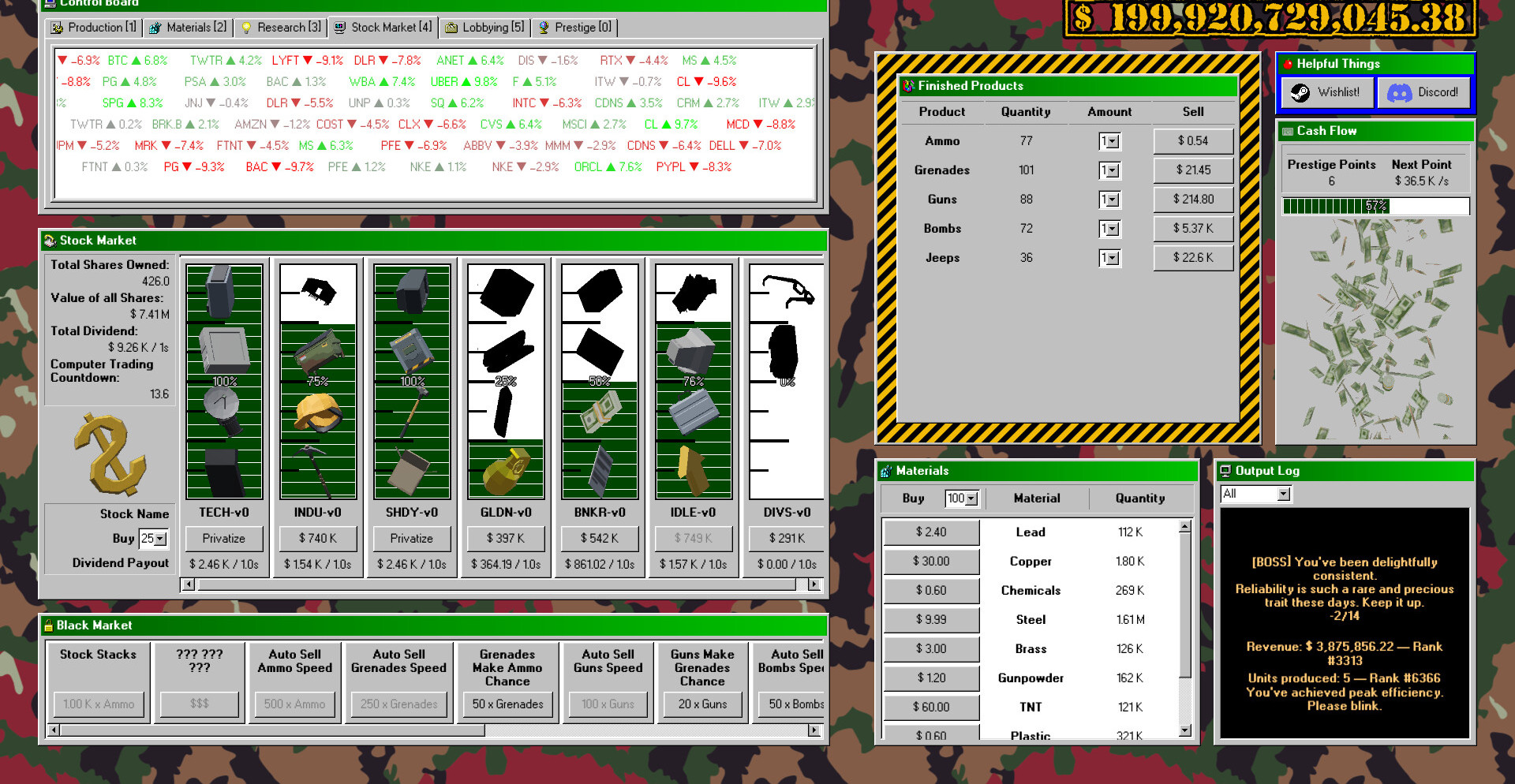Sell Jeeps for $22.6 K

(1192, 257)
